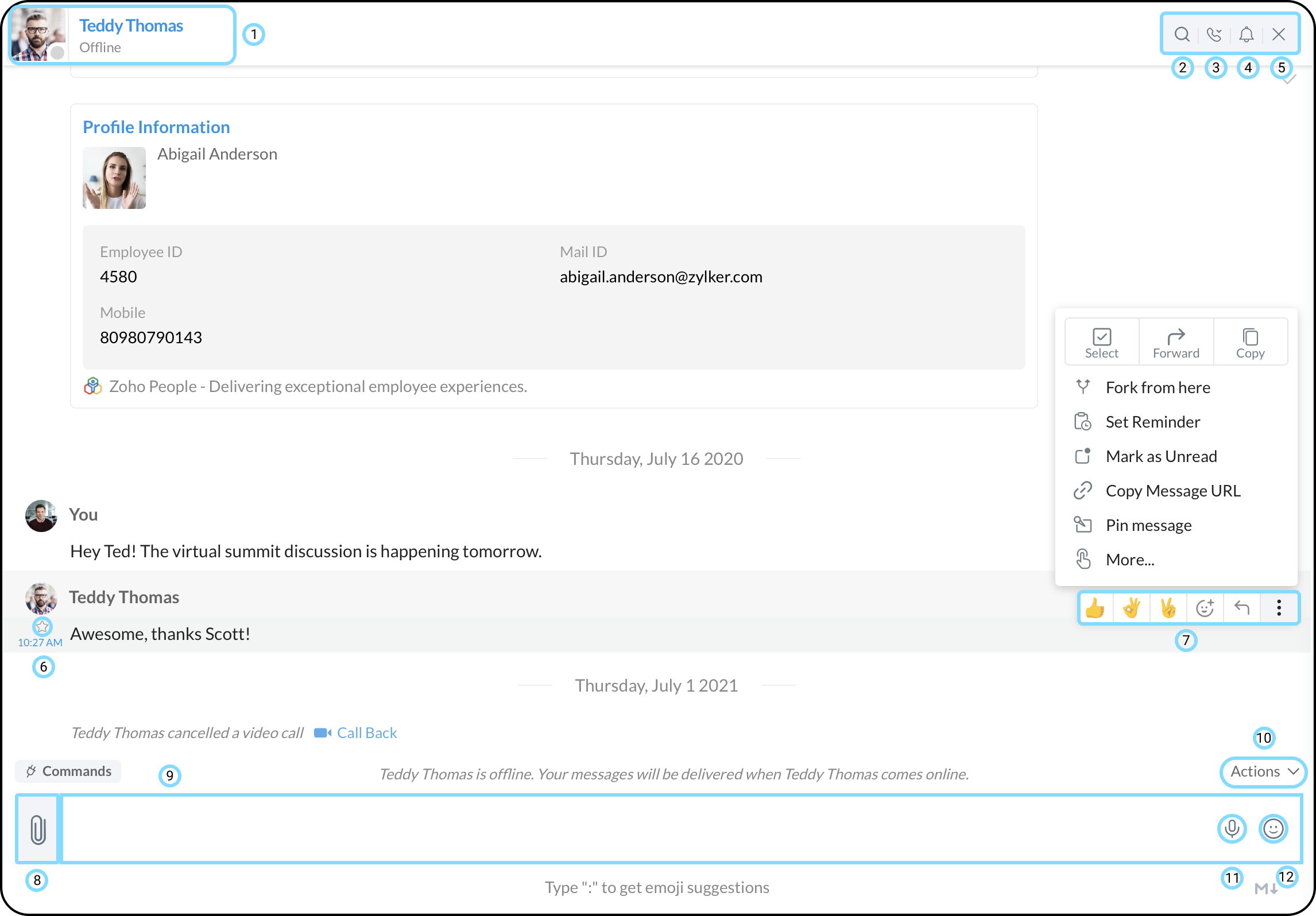The width and height of the screenshot is (1316, 916).
Task: Open the emoji smiley picker
Action: [x=1273, y=828]
